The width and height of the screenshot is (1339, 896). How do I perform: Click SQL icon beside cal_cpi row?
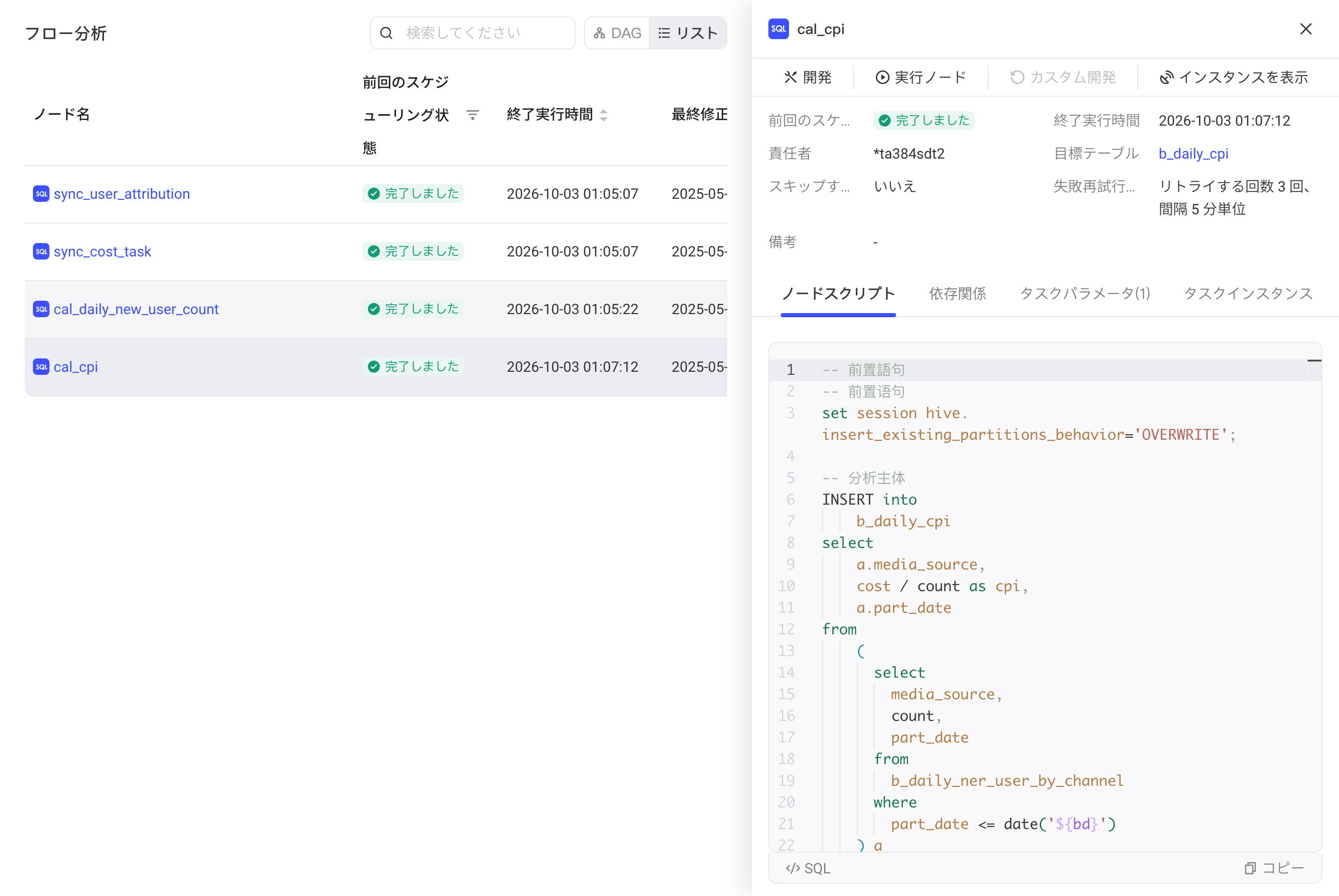[41, 367]
